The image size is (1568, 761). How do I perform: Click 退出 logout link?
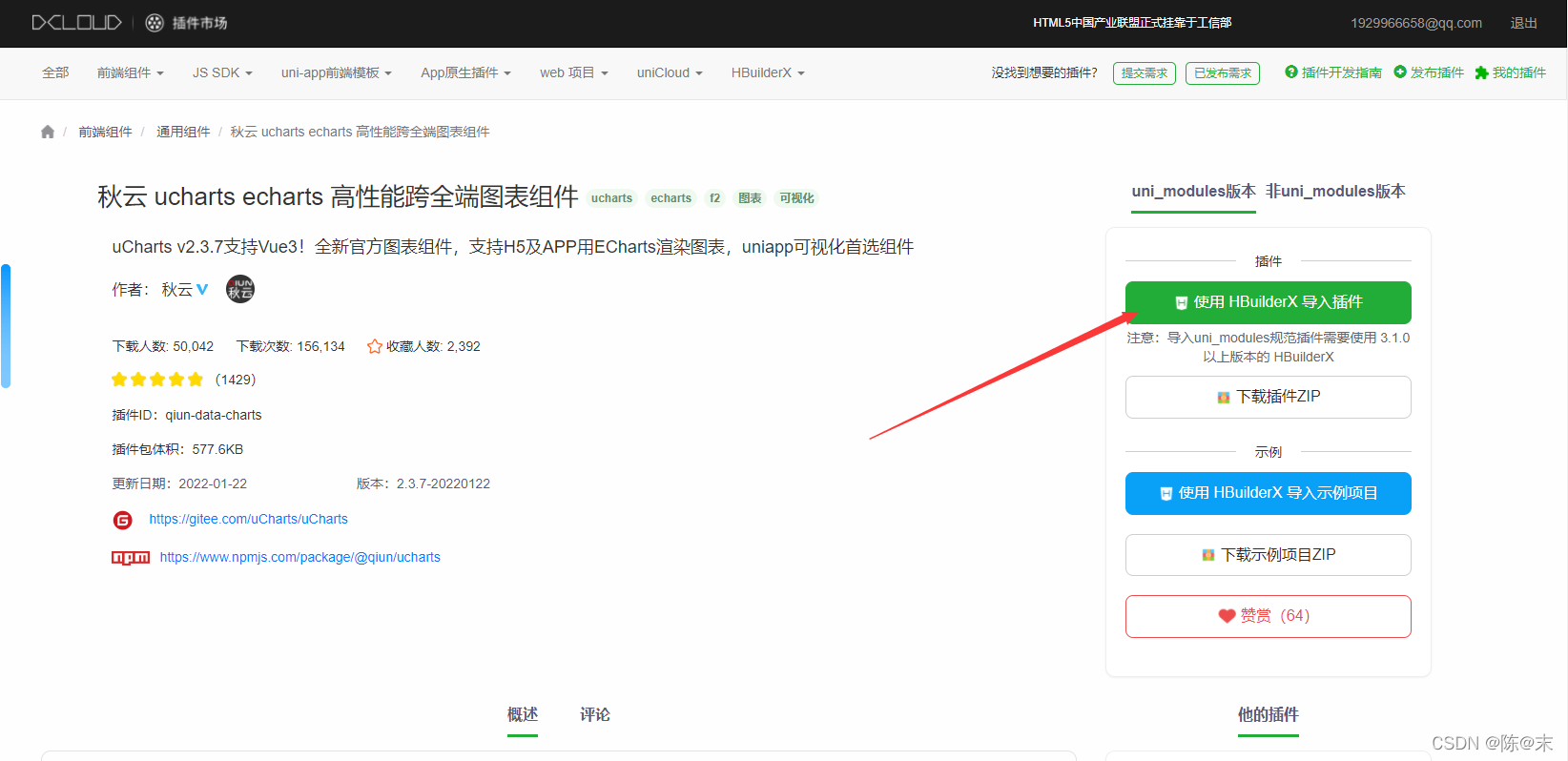click(x=1524, y=23)
